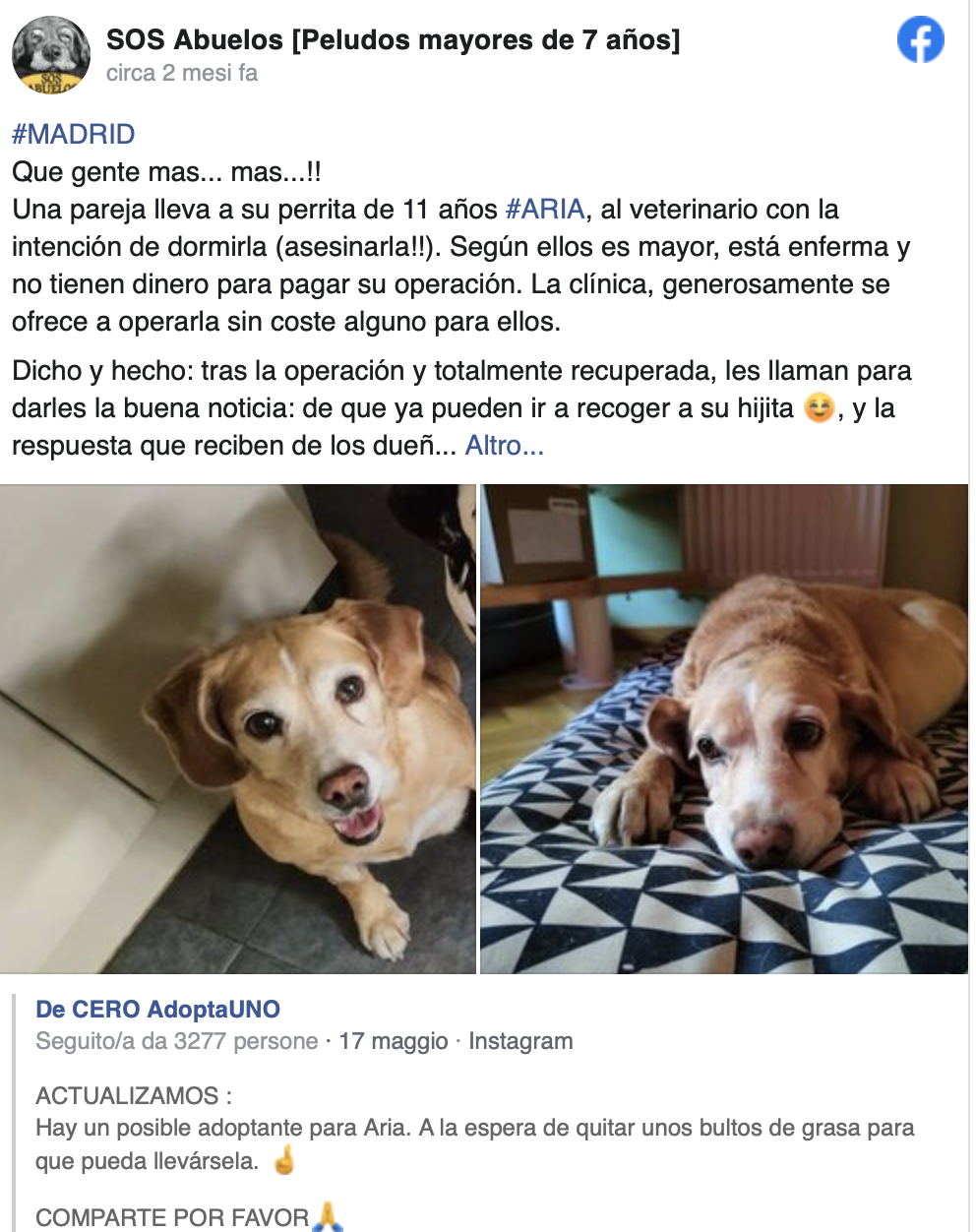Viewport: 976px width, 1232px height.
Task: Open left photo of dog looking up
Action: pos(238,729)
